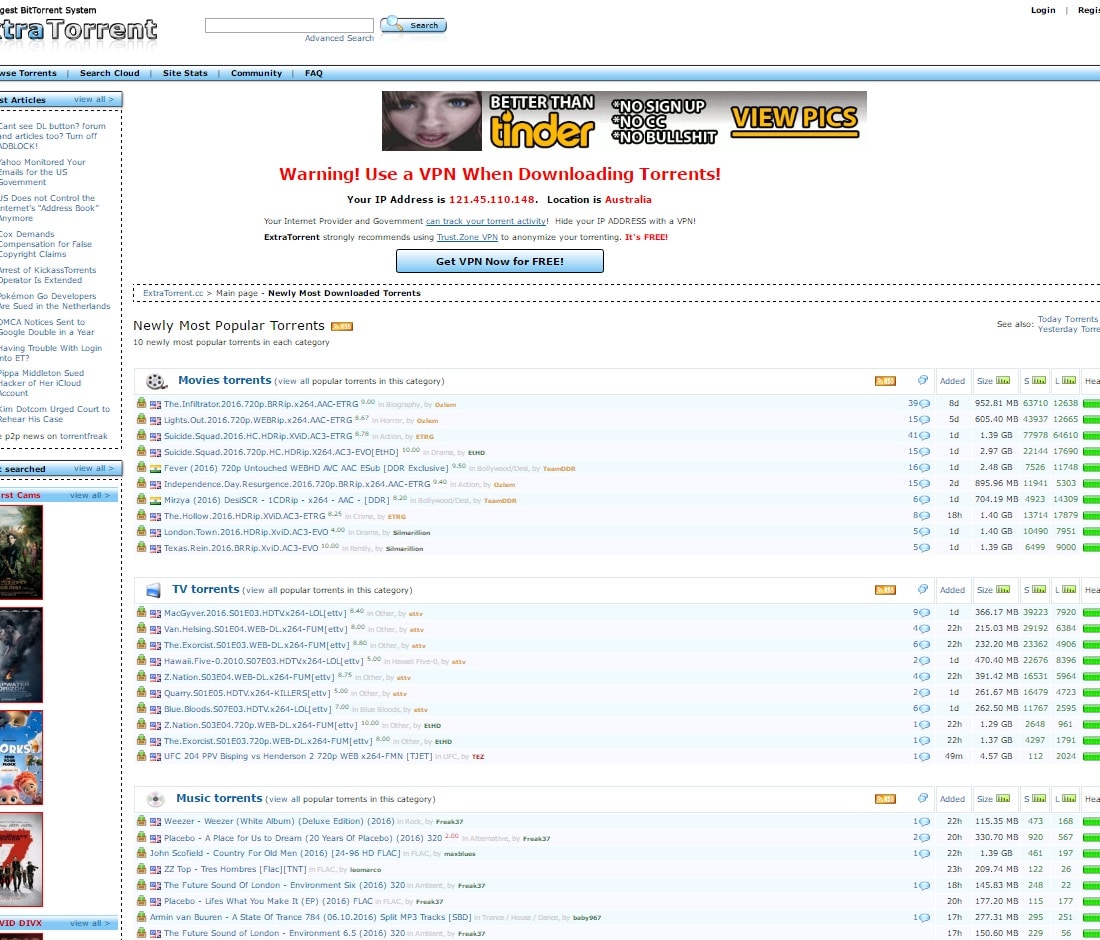Open UFC 204 PPV Bisping vs Henderson torrent
Screen dimensions: 1100x940
pyautogui.click(x=298, y=756)
